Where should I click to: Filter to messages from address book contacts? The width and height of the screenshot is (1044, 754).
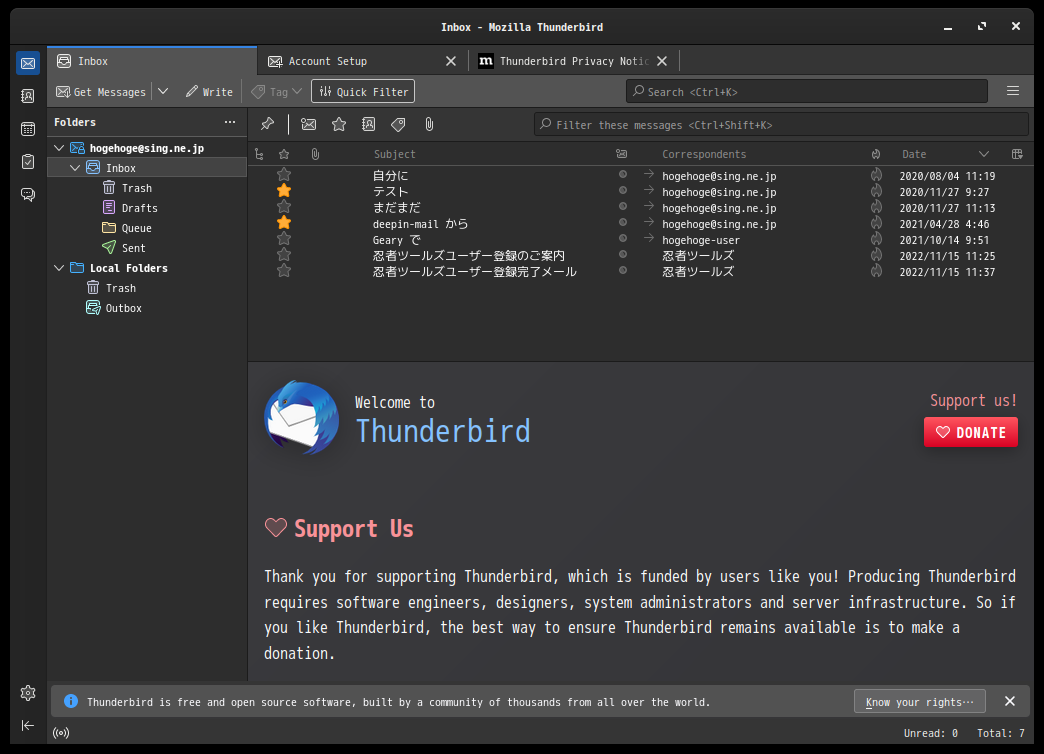[x=369, y=124]
